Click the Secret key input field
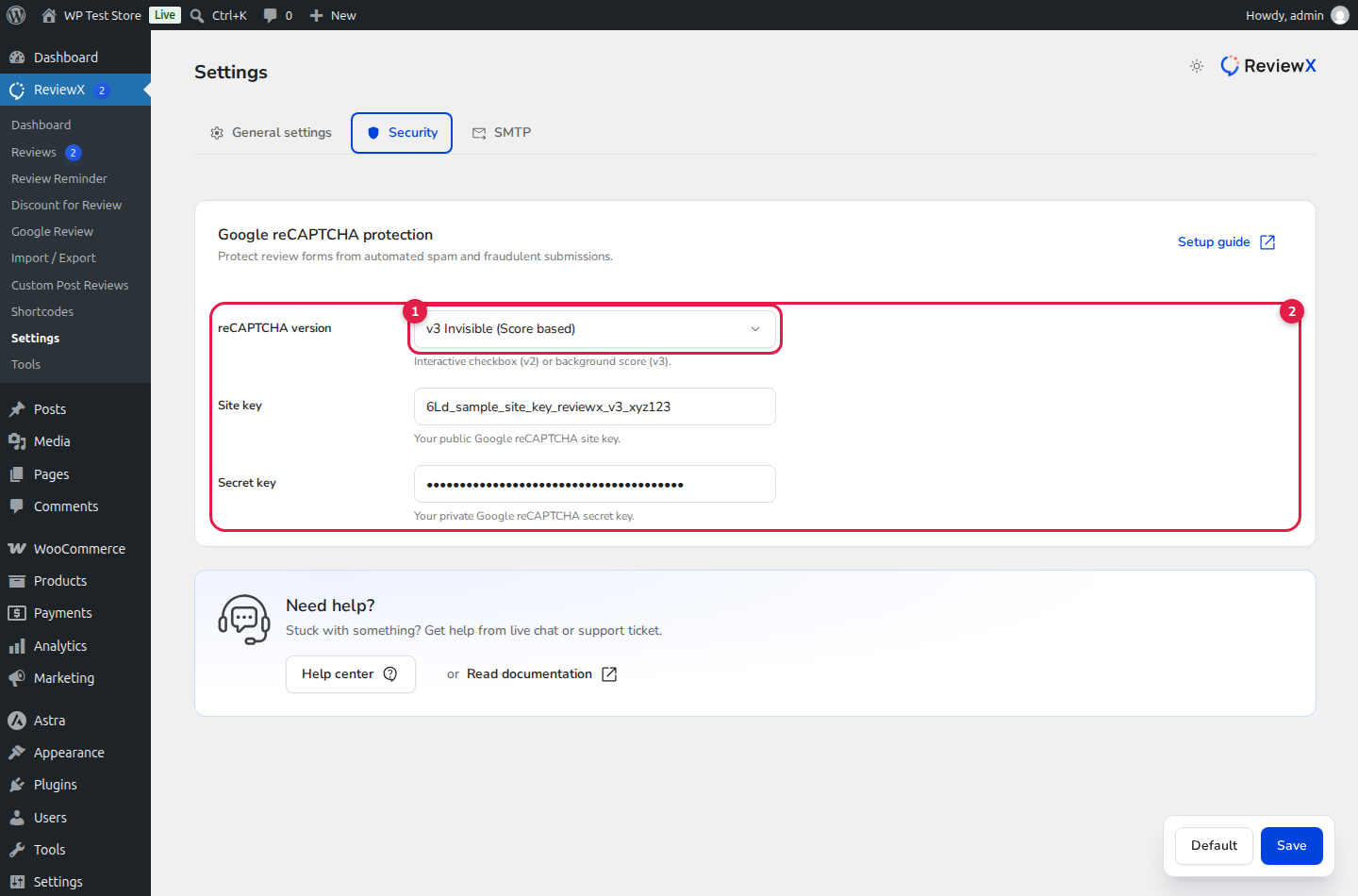Viewport: 1358px width, 896px height. 595,484
